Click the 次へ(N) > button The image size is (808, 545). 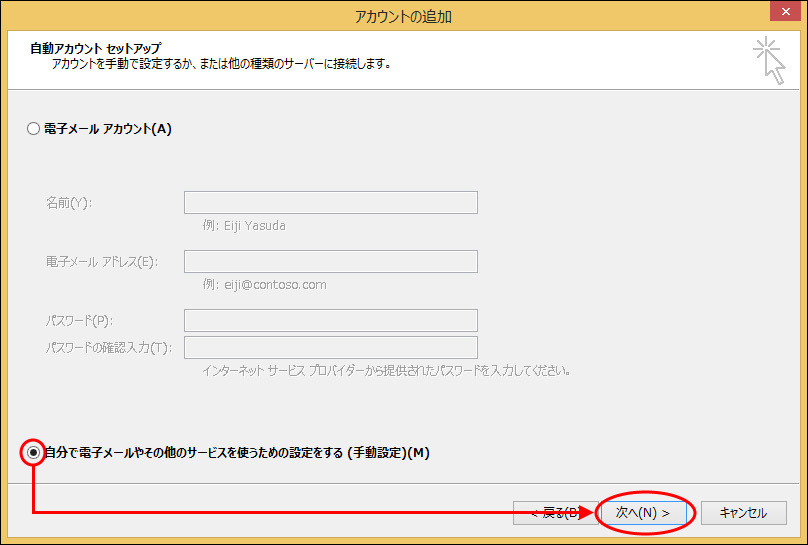(x=643, y=513)
